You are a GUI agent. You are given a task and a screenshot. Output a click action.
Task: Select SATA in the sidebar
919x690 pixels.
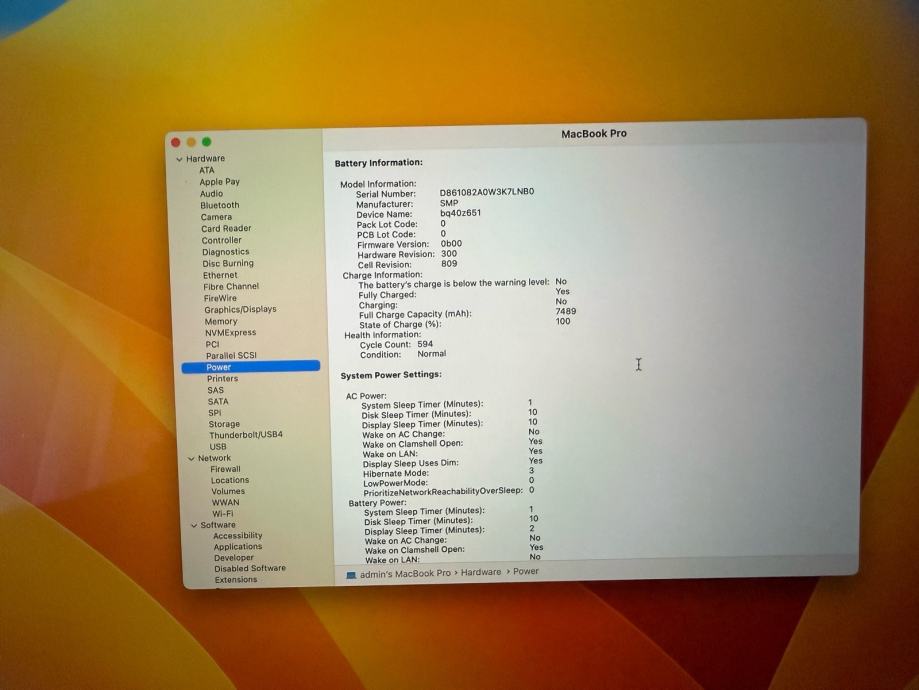(x=218, y=402)
